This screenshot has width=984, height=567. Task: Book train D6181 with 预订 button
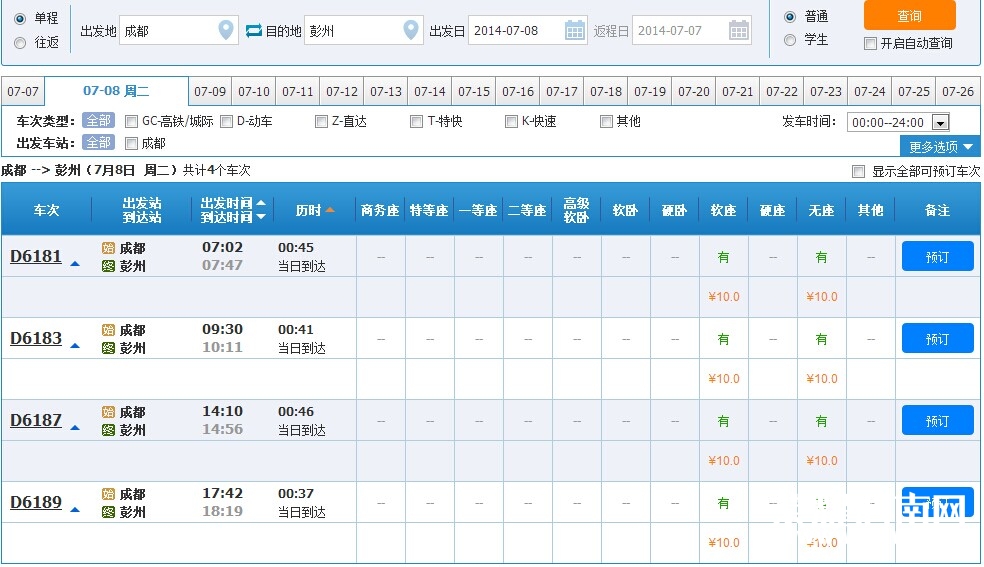(x=938, y=257)
